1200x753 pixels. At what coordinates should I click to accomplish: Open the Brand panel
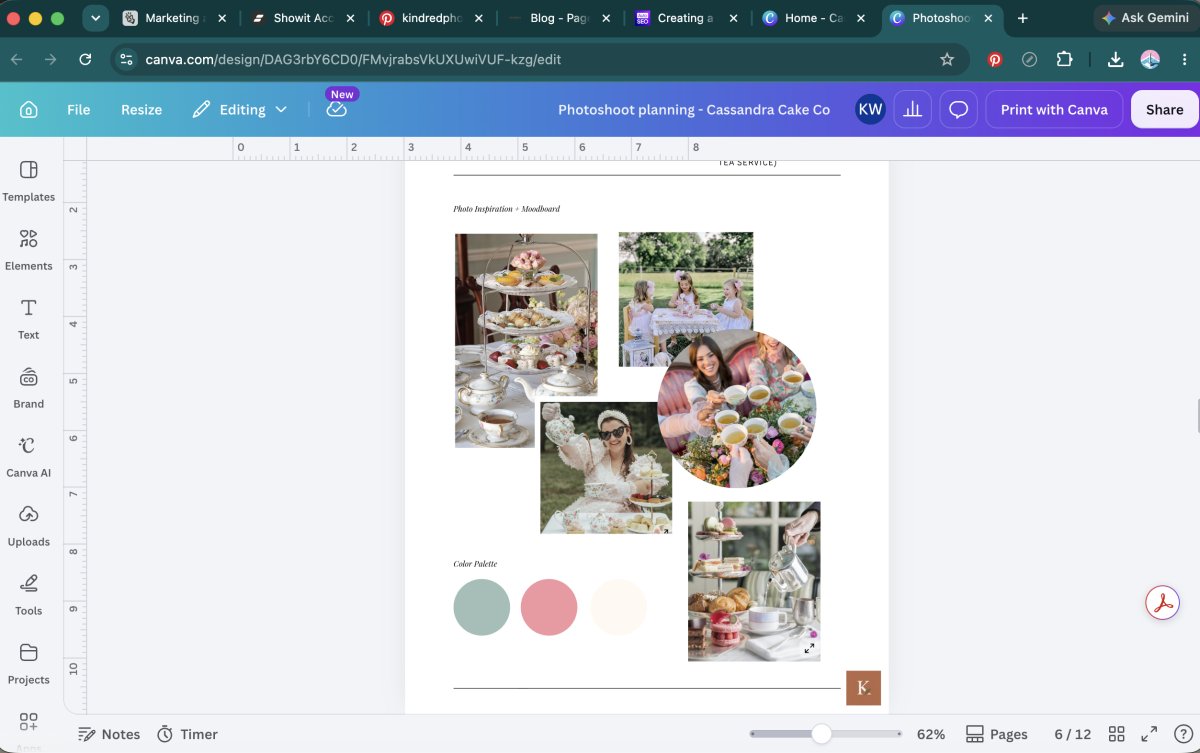click(28, 388)
